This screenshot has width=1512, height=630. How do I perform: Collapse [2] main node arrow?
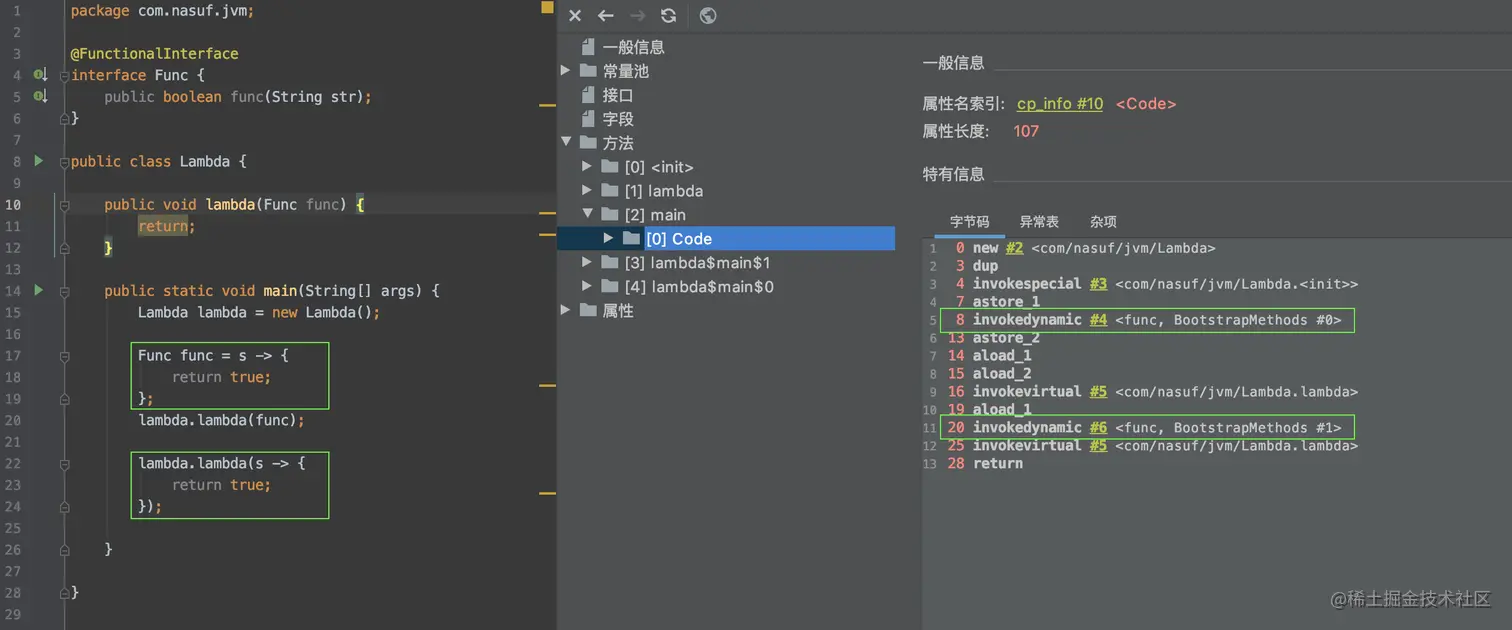coord(588,215)
